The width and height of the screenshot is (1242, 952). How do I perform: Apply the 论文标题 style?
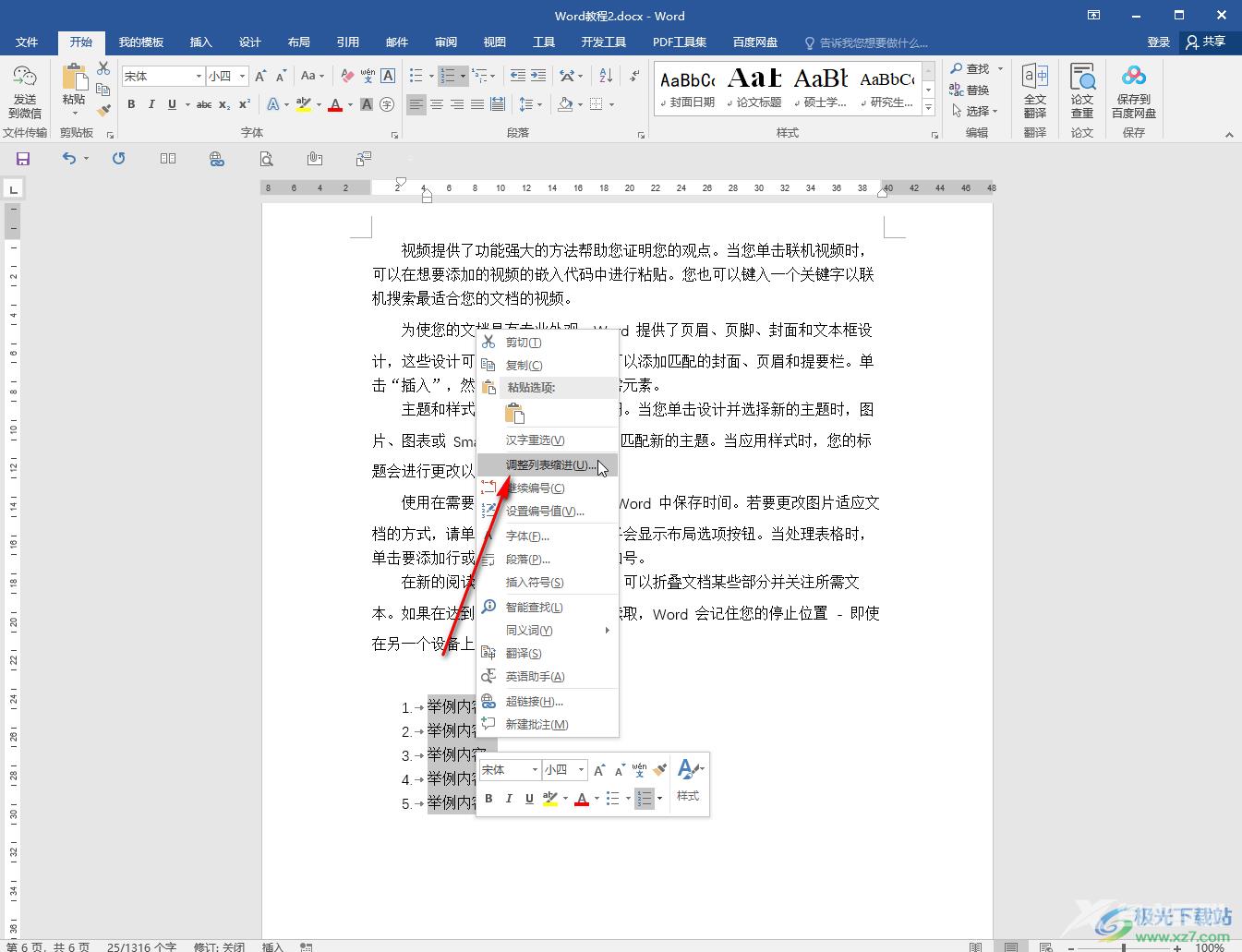click(754, 89)
